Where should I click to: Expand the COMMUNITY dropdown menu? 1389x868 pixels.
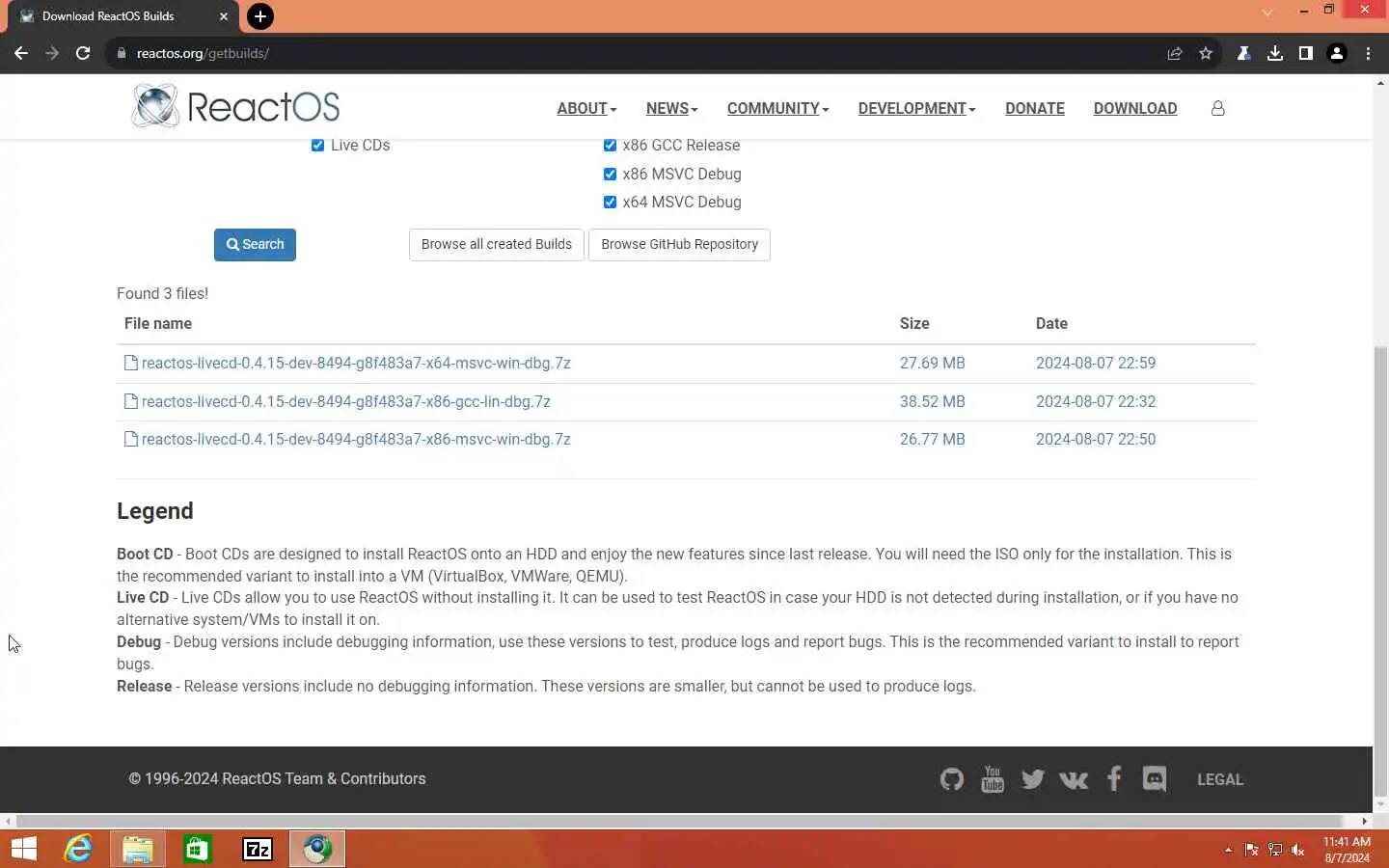778,108
